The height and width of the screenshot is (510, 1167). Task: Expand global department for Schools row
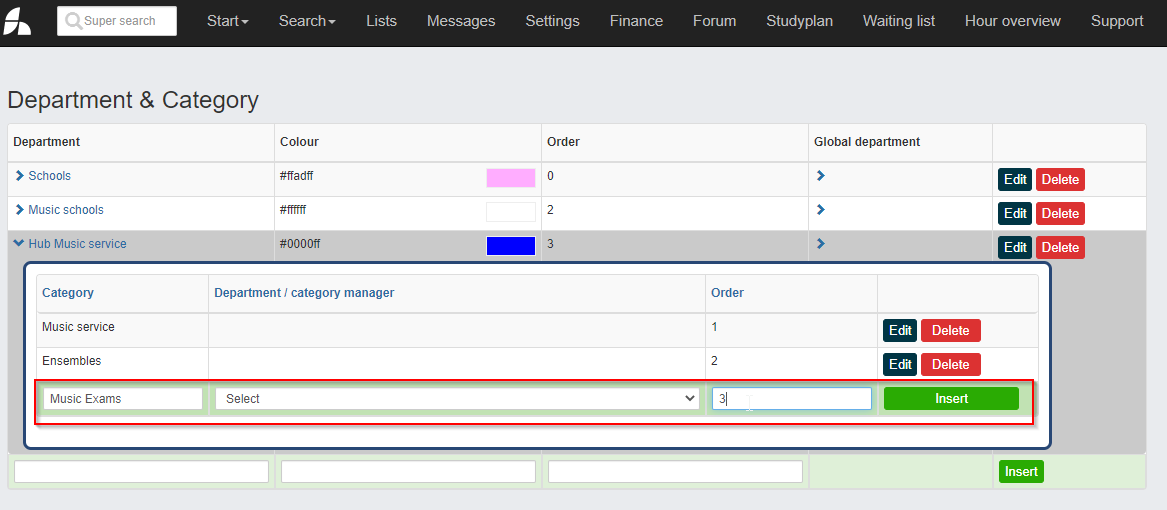820,176
